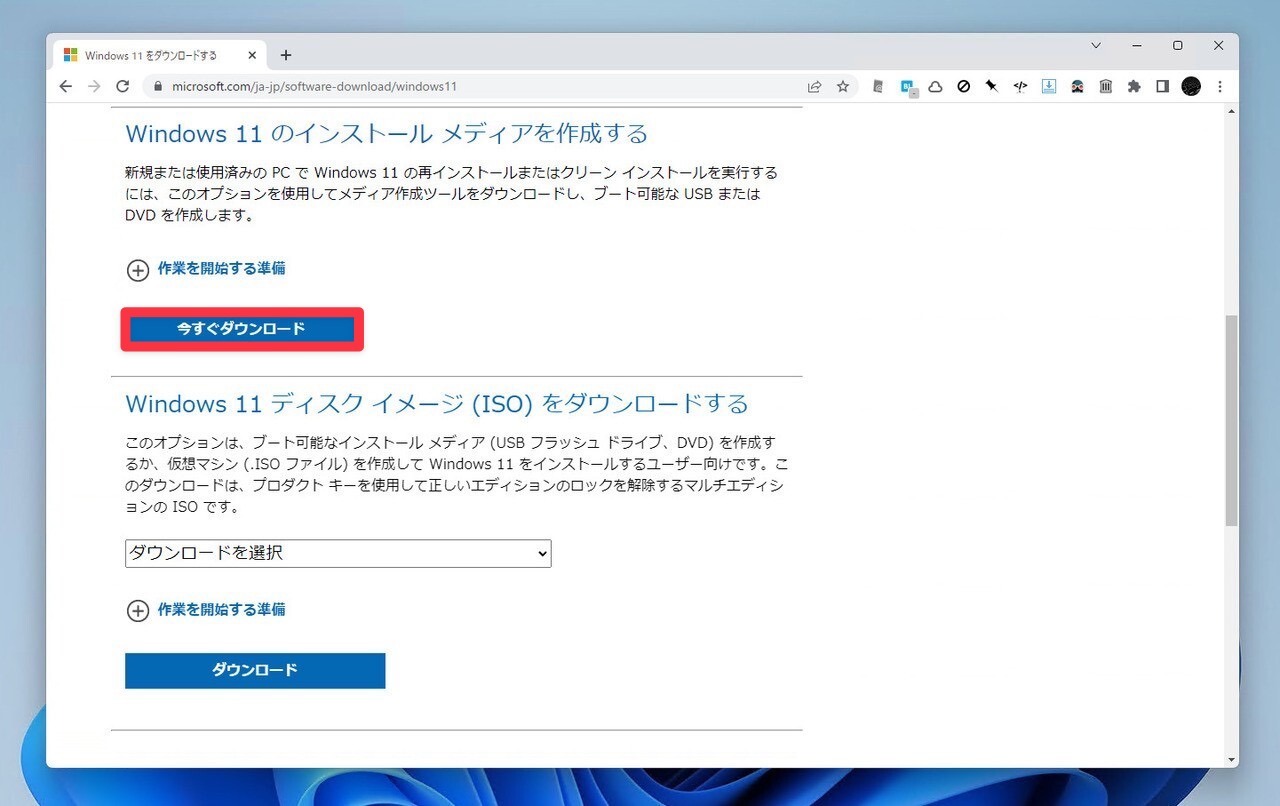Screen dimensions: 1280x806
Task: Open the code brackets extension
Action: [1020, 87]
